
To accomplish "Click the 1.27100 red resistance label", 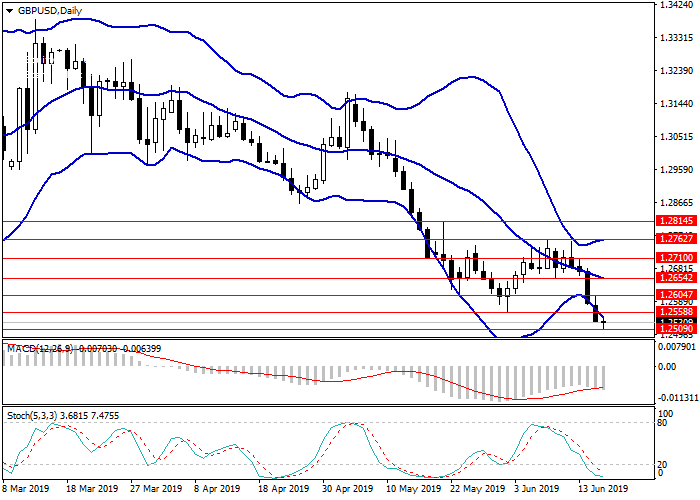I will (x=676, y=258).
